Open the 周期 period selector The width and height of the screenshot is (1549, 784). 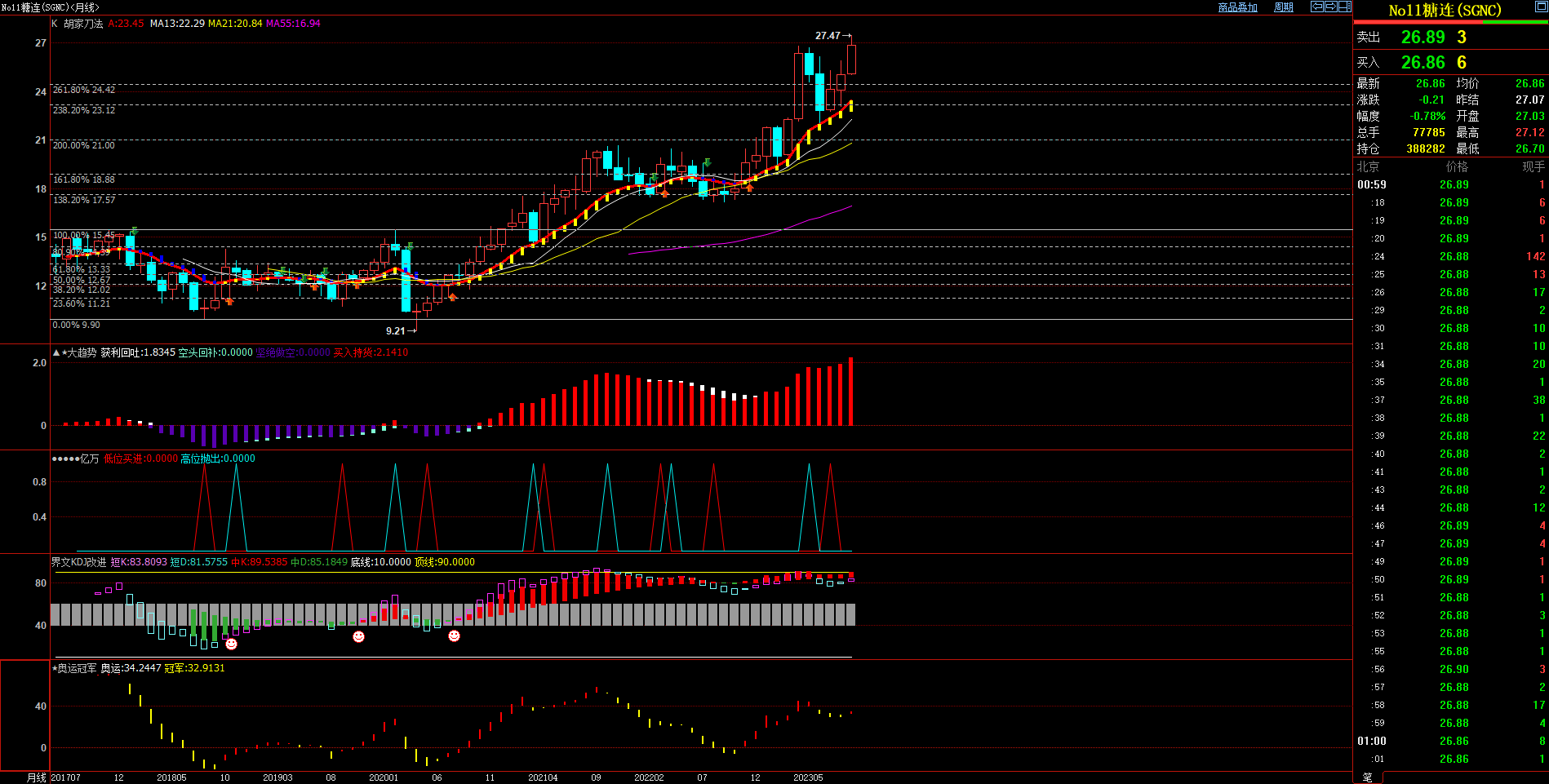pos(1283,7)
